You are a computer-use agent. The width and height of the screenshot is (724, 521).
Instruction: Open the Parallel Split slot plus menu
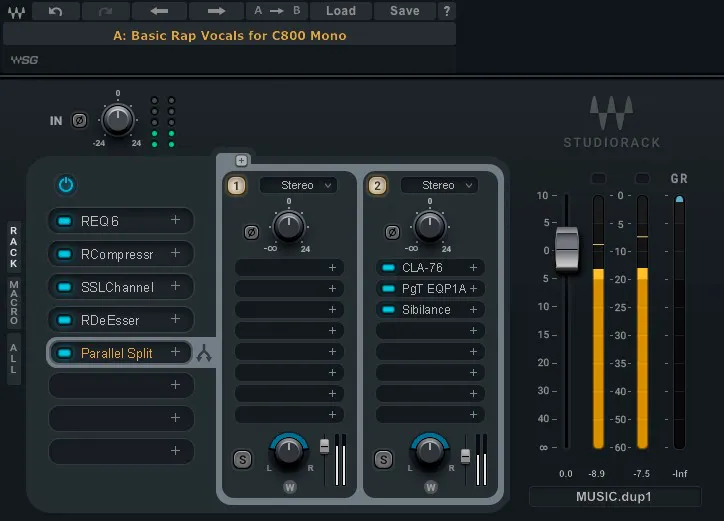tap(175, 352)
